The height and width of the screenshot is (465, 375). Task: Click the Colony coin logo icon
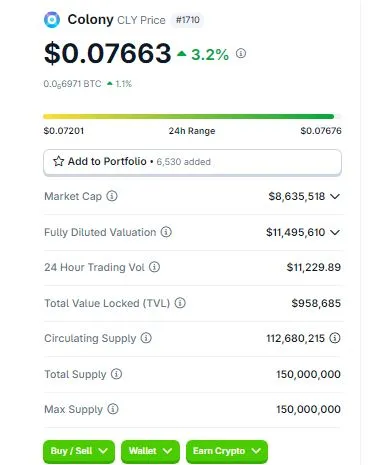(52, 20)
